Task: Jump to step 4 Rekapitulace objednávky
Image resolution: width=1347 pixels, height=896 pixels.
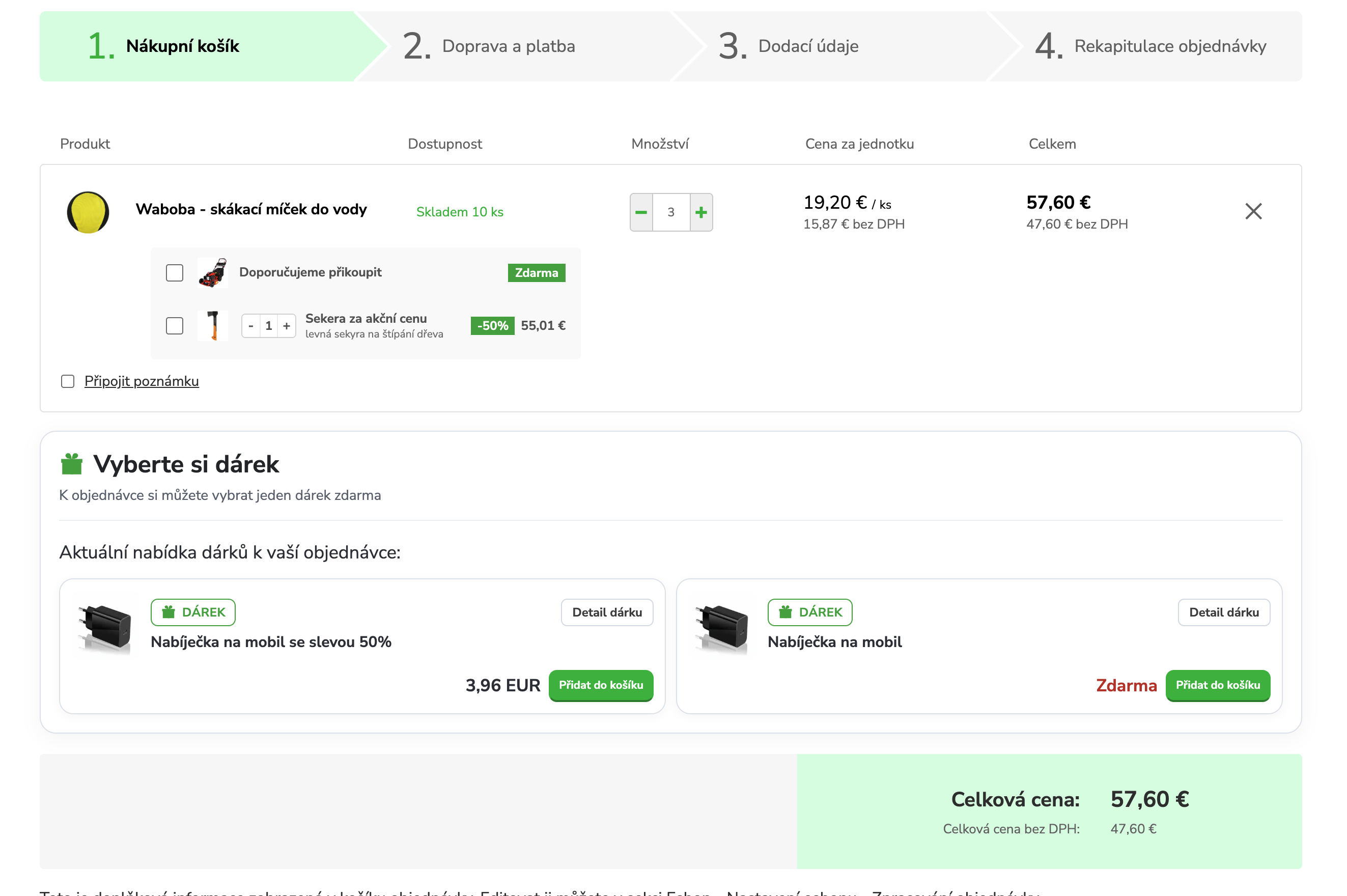Action: (x=1150, y=46)
